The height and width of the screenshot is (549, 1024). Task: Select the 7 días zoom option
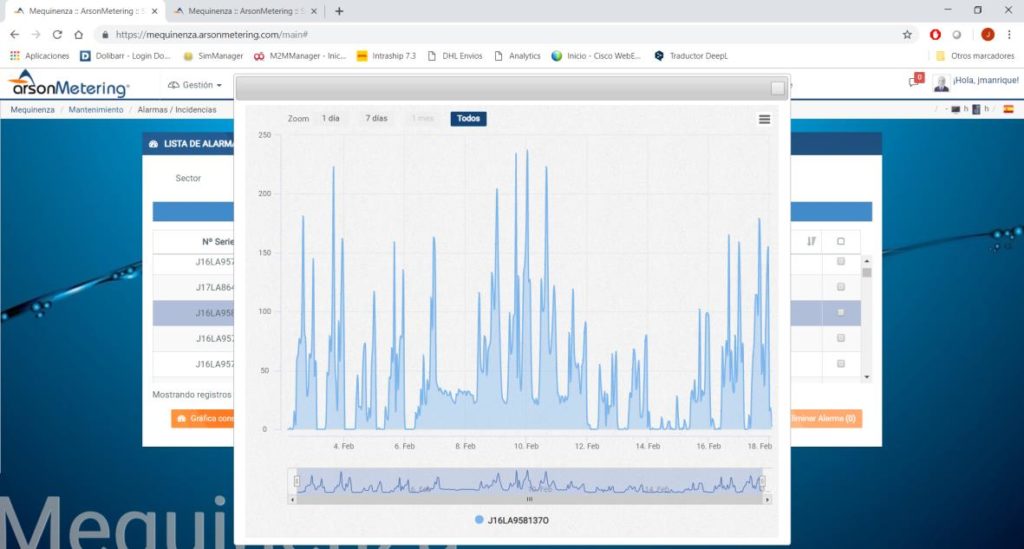tap(376, 118)
